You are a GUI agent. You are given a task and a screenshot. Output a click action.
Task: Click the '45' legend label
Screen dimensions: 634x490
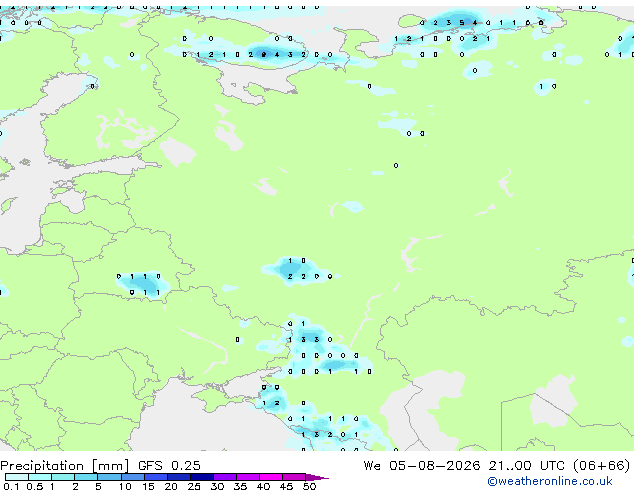click(286, 486)
